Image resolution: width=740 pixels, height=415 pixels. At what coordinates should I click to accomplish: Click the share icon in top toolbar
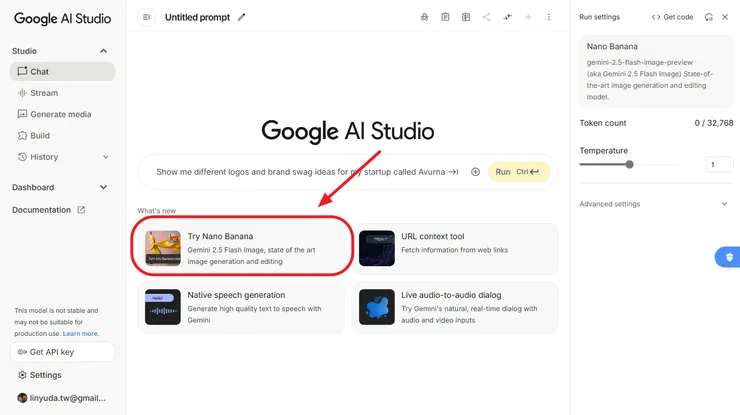coord(486,17)
